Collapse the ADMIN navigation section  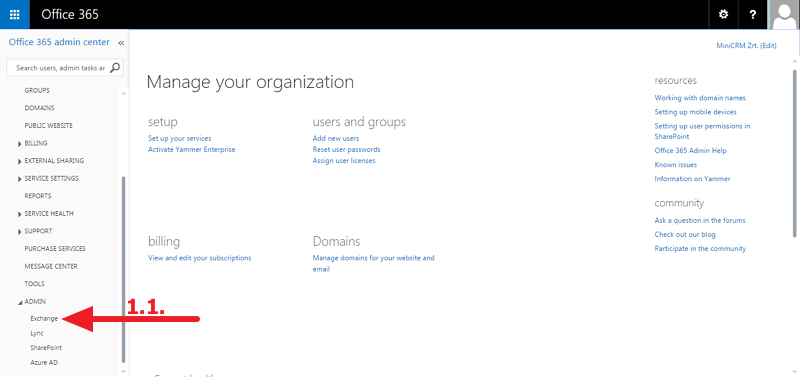click(x=20, y=302)
